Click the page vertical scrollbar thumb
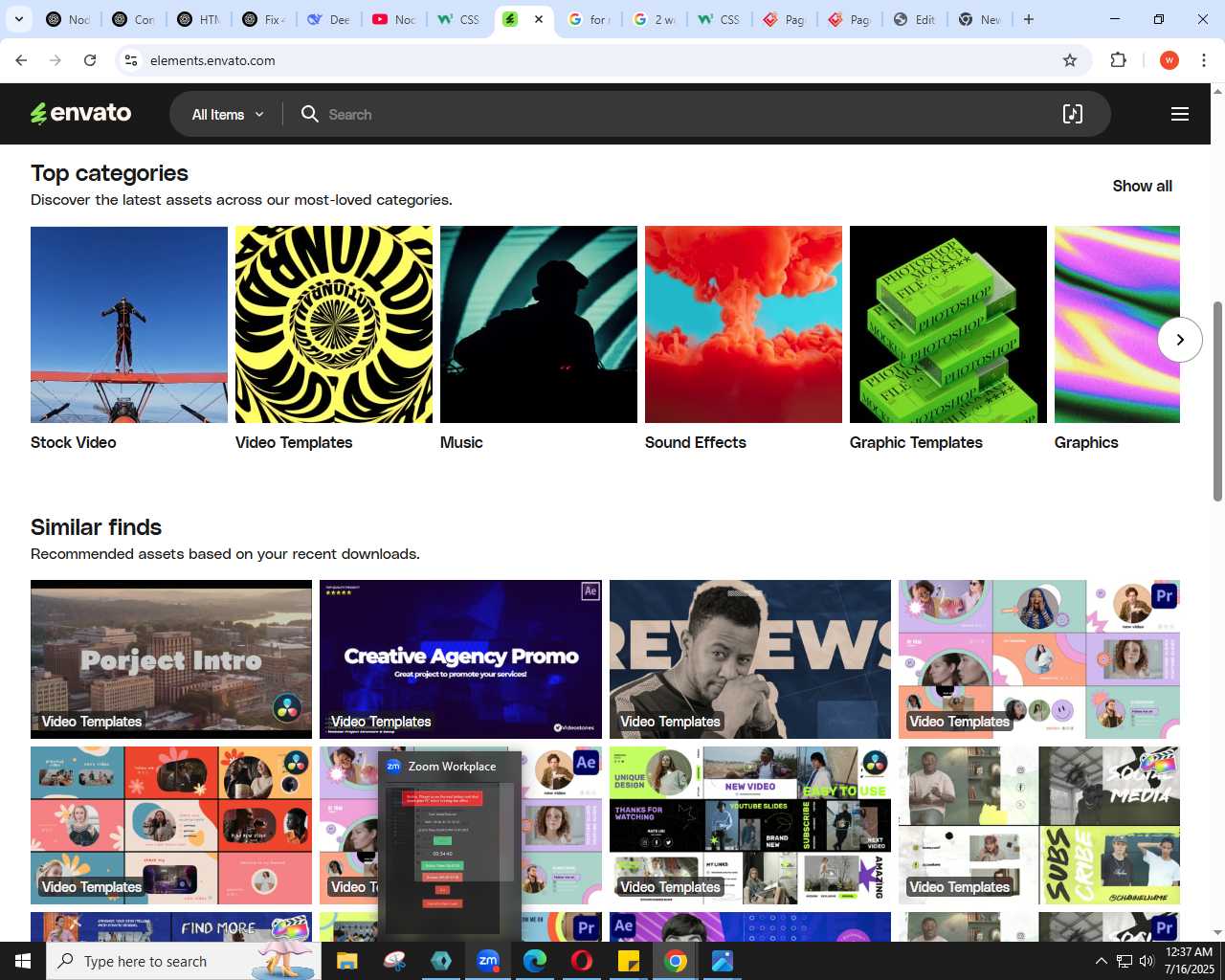 (x=1217, y=401)
